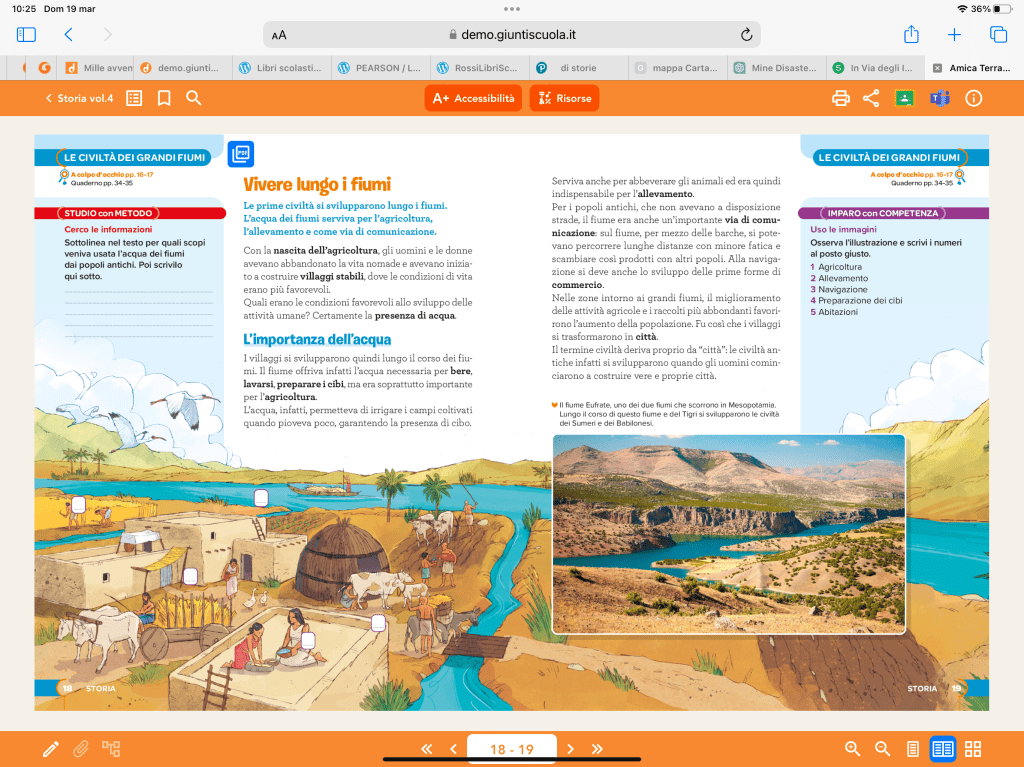Switch to thumbnail grid view

973,749
